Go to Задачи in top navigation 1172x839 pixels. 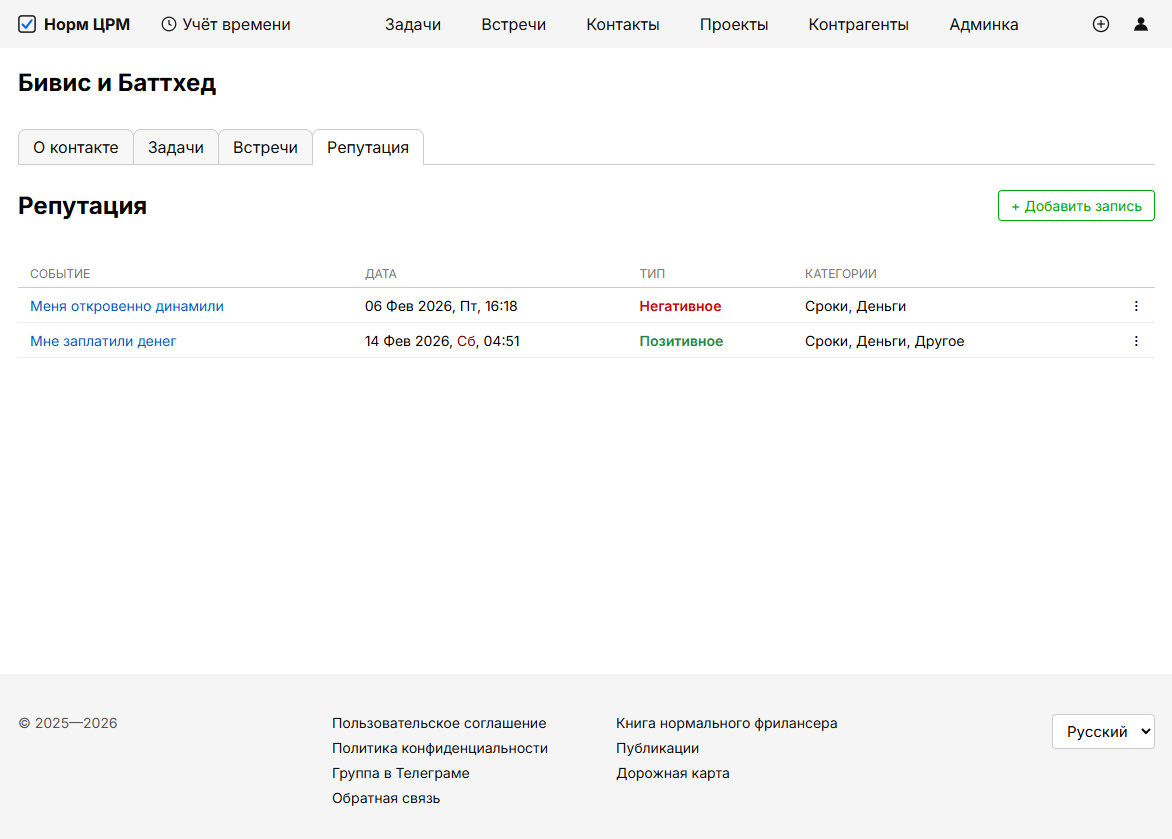coord(413,24)
